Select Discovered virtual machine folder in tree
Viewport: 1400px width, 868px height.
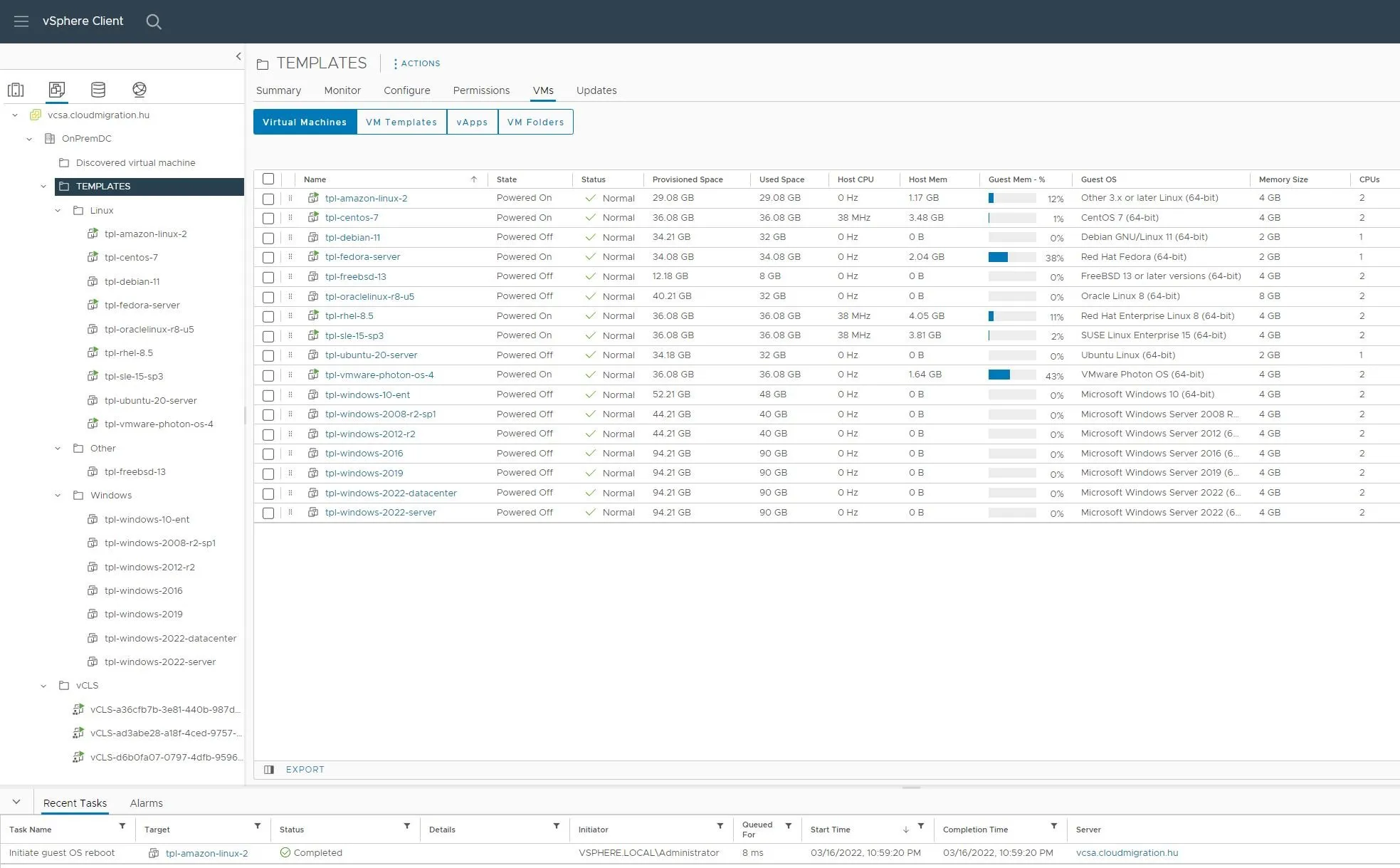click(x=136, y=163)
